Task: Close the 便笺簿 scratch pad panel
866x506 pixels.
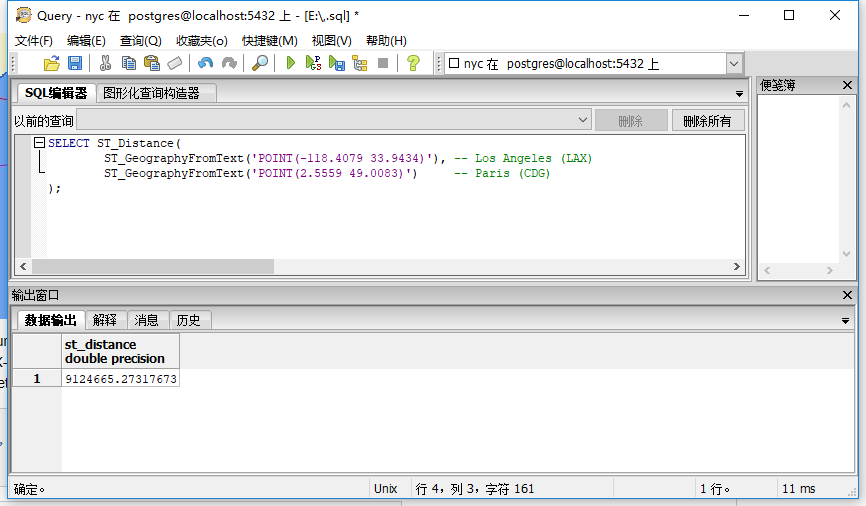Action: pyautogui.click(x=847, y=85)
